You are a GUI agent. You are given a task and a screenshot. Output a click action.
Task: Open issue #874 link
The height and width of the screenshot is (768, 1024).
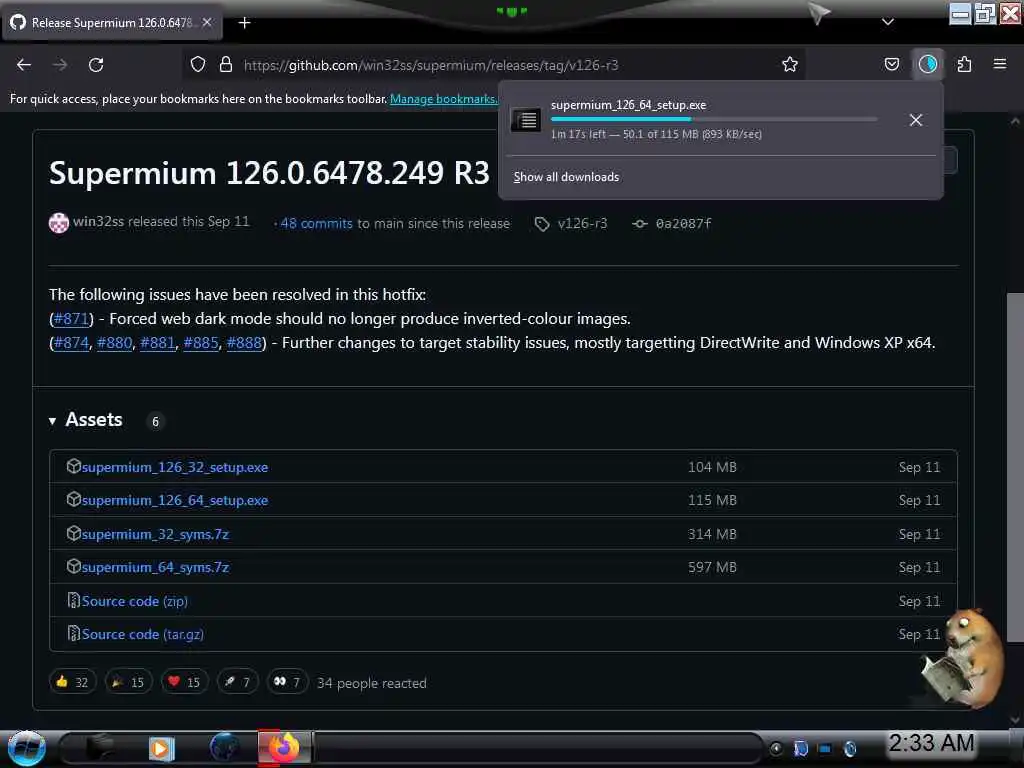[x=71, y=343]
